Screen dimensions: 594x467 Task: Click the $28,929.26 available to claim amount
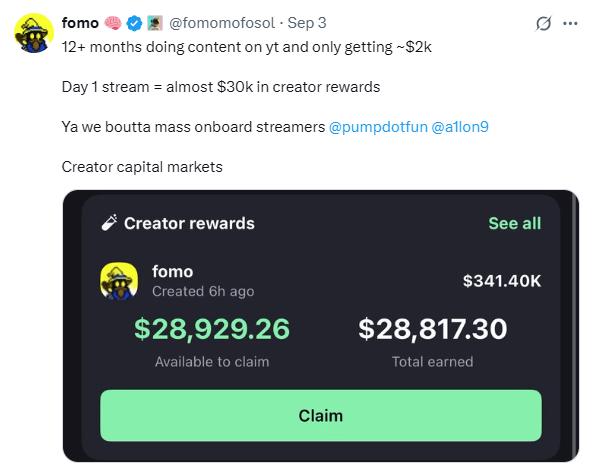pyautogui.click(x=212, y=329)
